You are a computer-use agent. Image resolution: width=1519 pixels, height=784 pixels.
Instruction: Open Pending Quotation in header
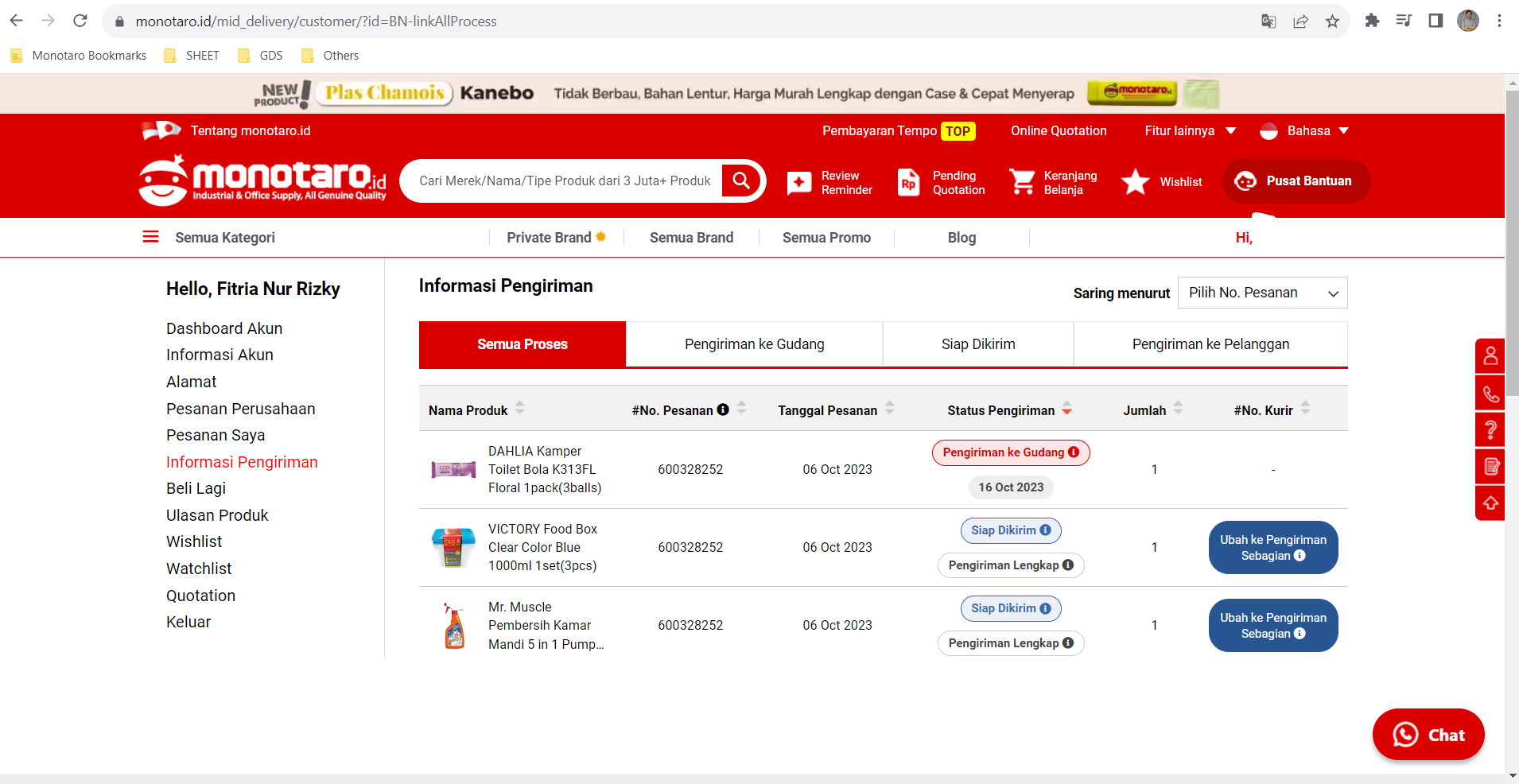pyautogui.click(x=941, y=182)
